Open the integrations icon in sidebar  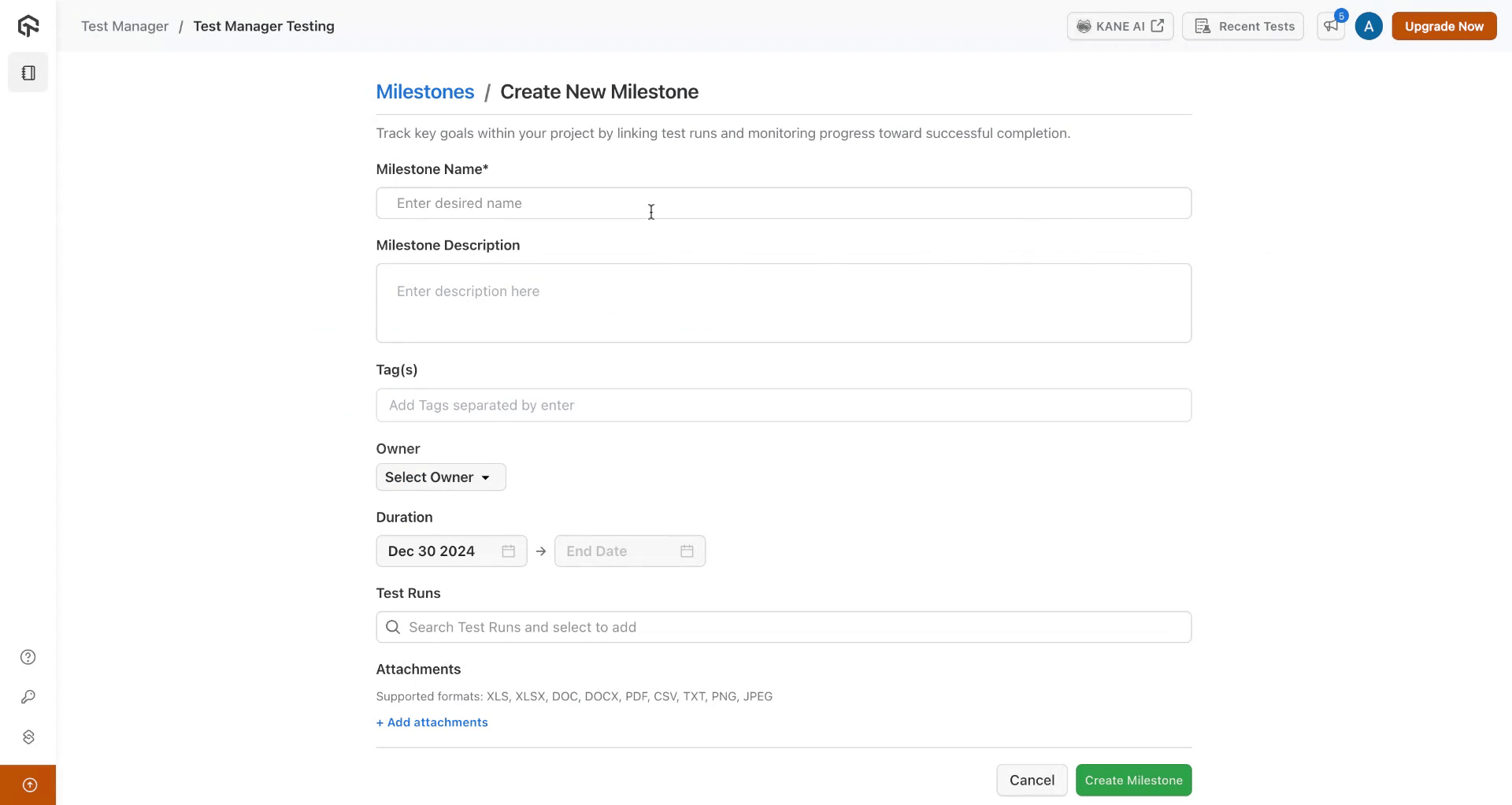point(28,737)
